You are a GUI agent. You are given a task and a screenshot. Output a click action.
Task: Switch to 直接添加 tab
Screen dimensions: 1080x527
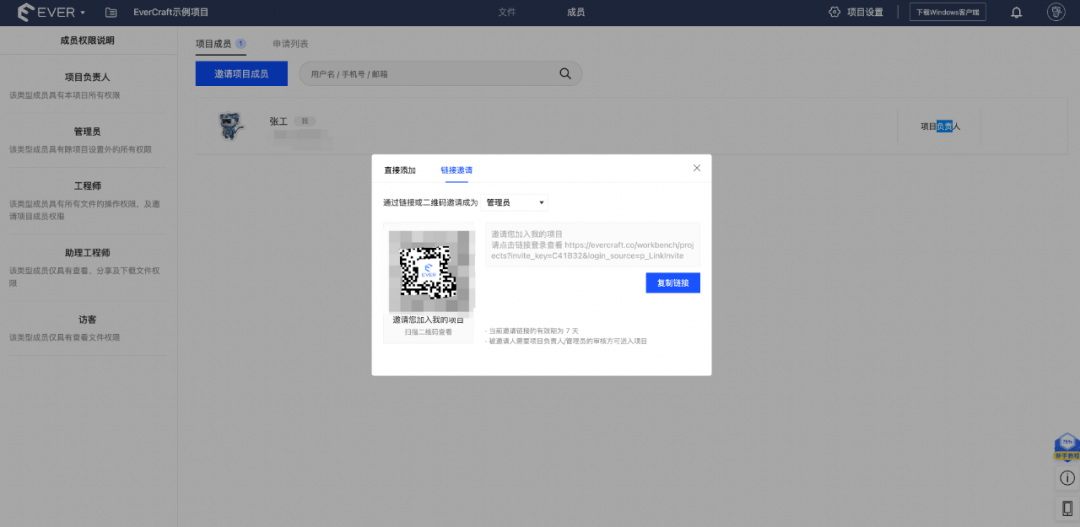click(x=399, y=170)
